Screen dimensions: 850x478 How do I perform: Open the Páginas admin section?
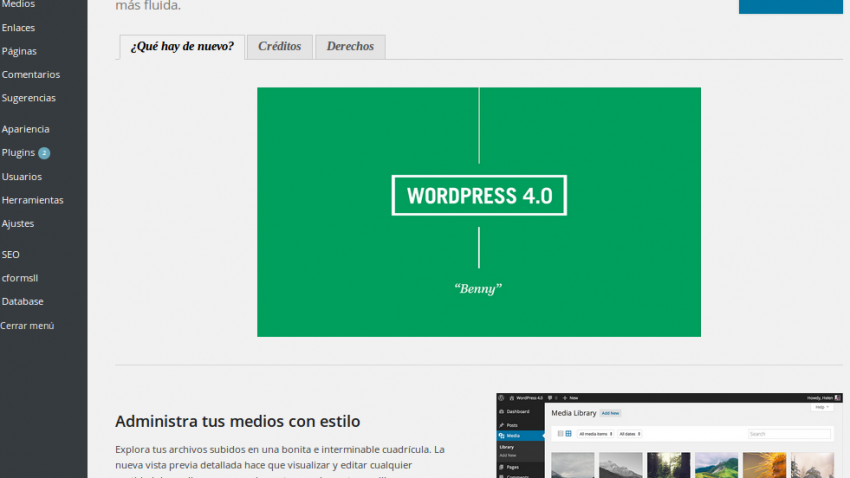coord(19,51)
